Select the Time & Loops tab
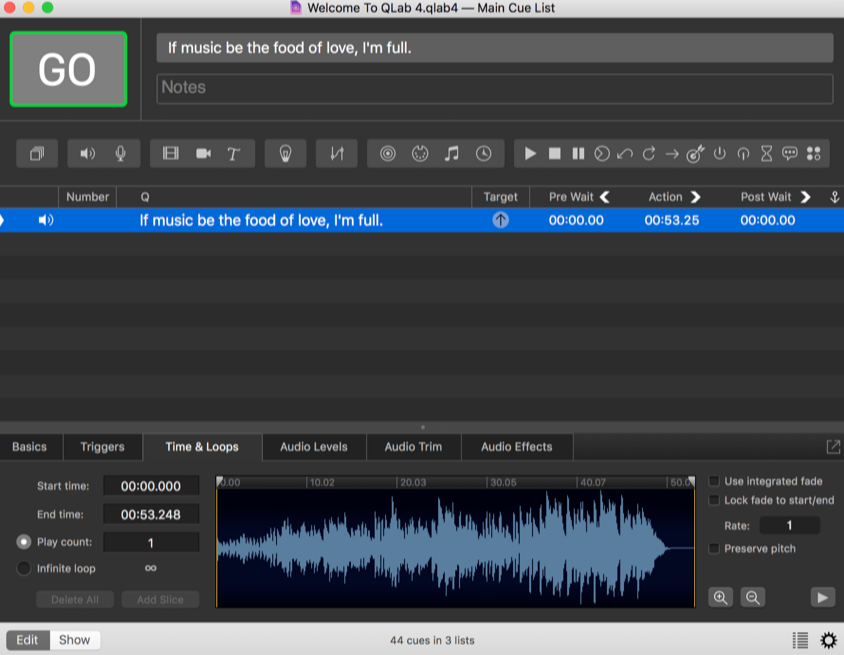844x655 pixels. [x=202, y=447]
